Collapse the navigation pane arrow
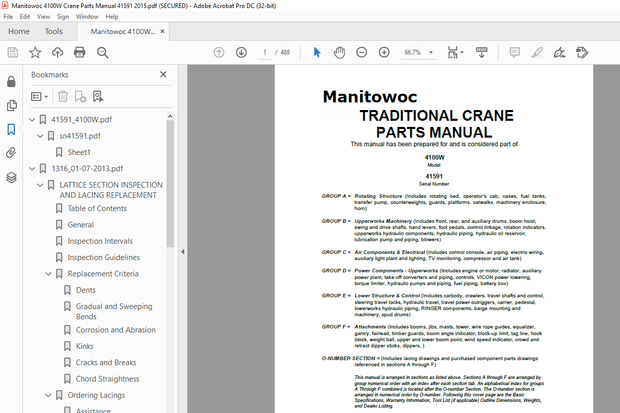 click(183, 252)
